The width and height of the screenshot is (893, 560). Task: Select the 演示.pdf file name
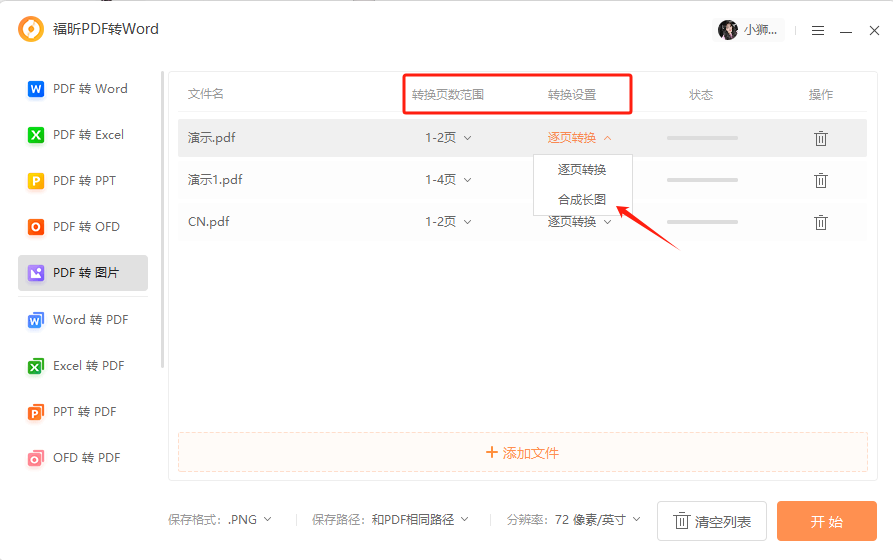(211, 138)
